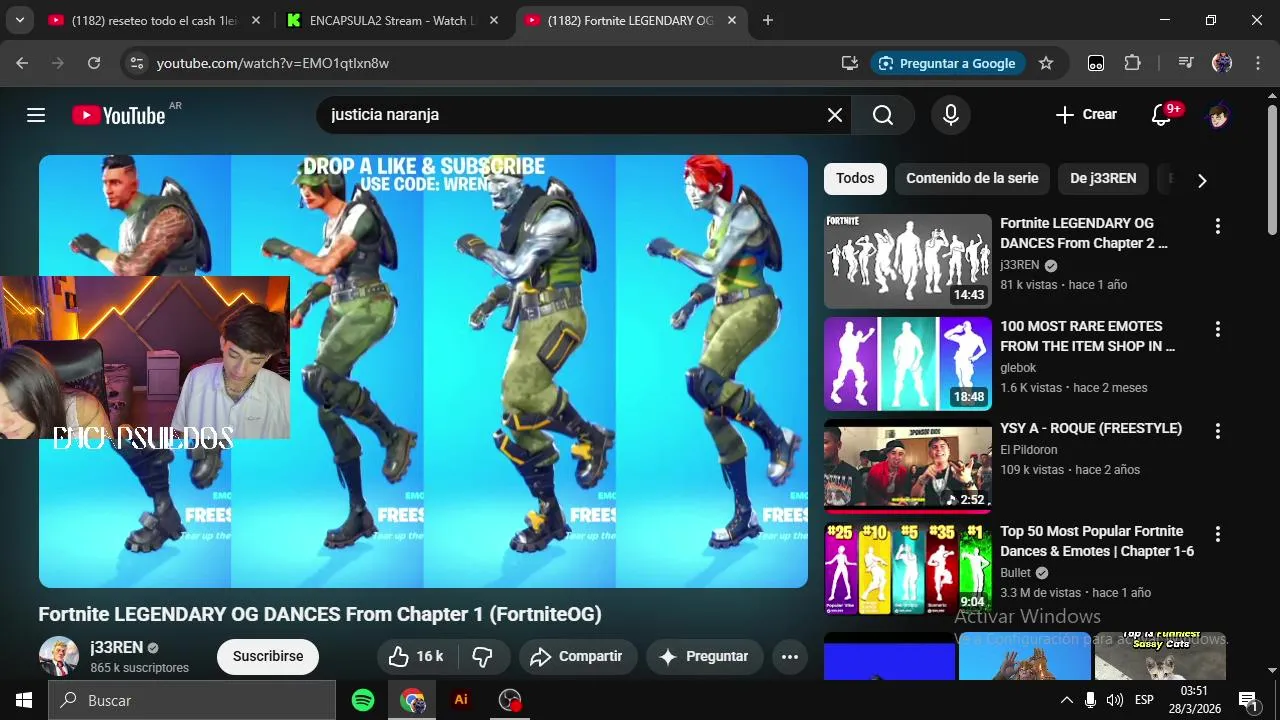Like the video with thumbs up

coord(416,657)
